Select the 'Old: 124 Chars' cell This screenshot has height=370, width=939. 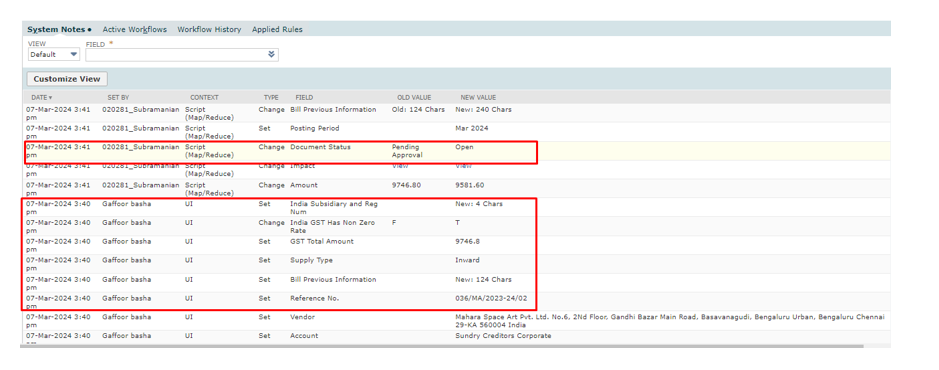pos(418,110)
